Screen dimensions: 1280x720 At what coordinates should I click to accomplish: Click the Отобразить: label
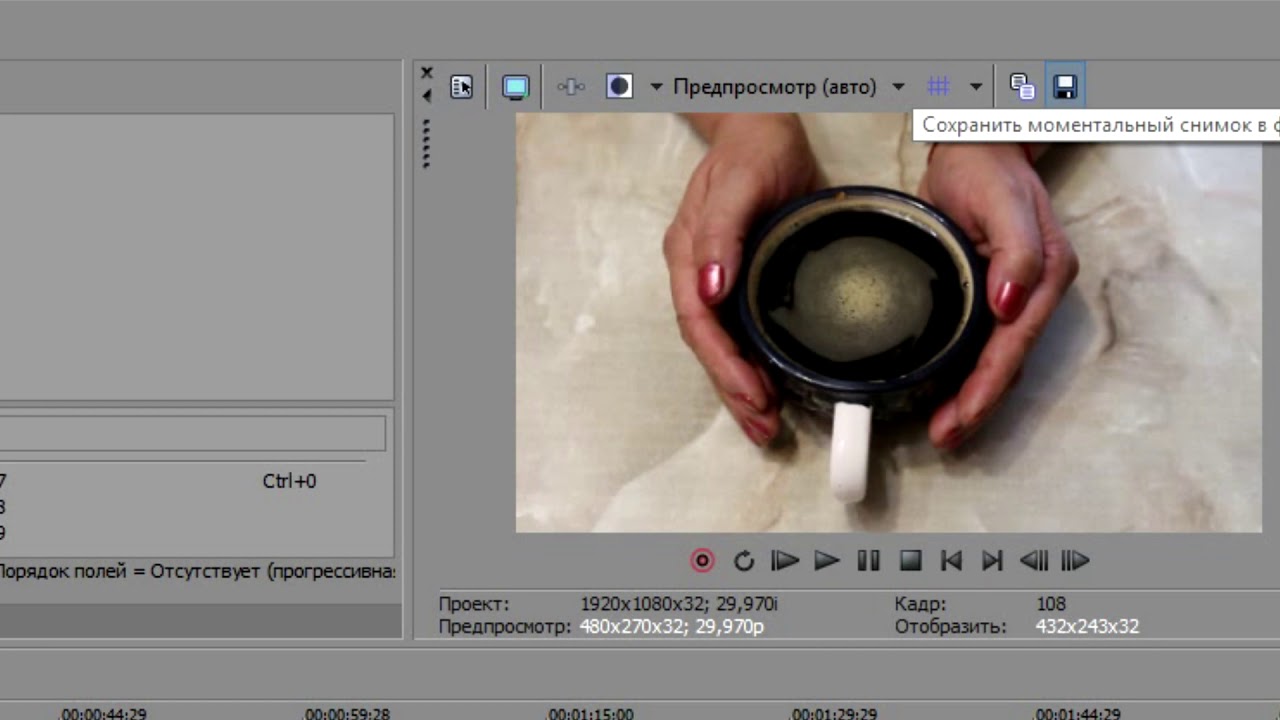point(950,627)
